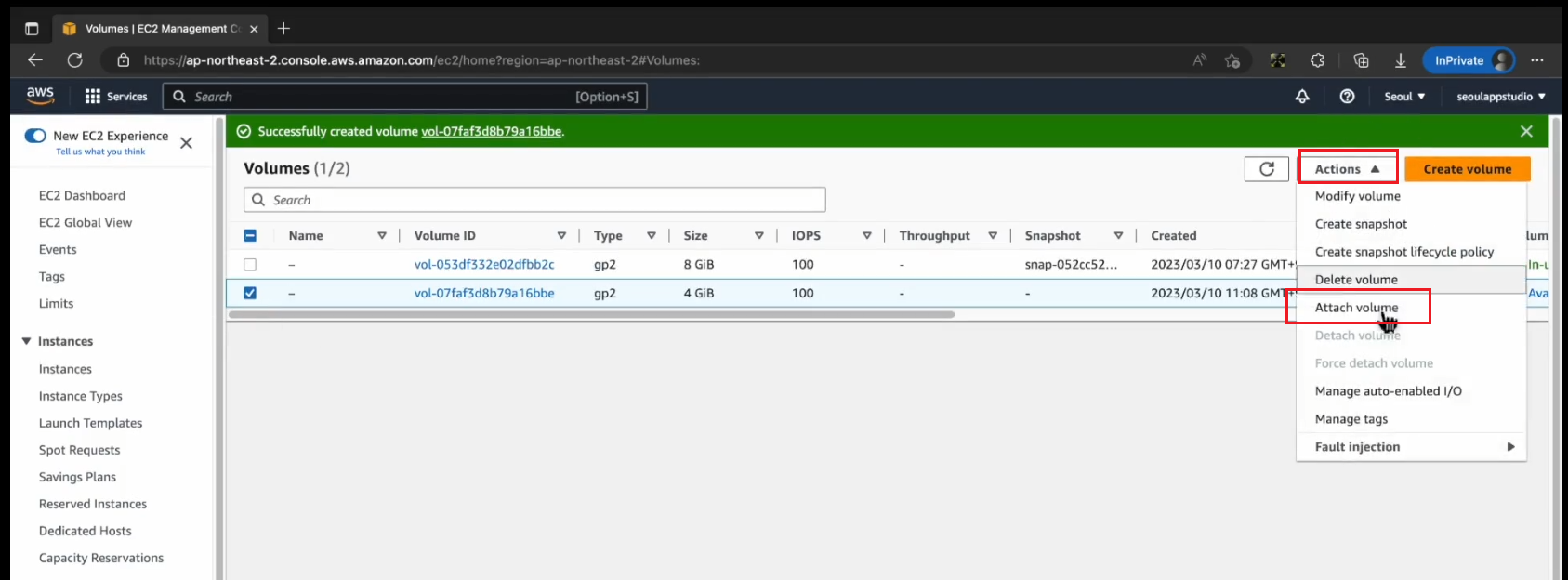This screenshot has height=580, width=1568.
Task: Open vol-07faf3d8b79a16bbe link in table
Action: [484, 293]
